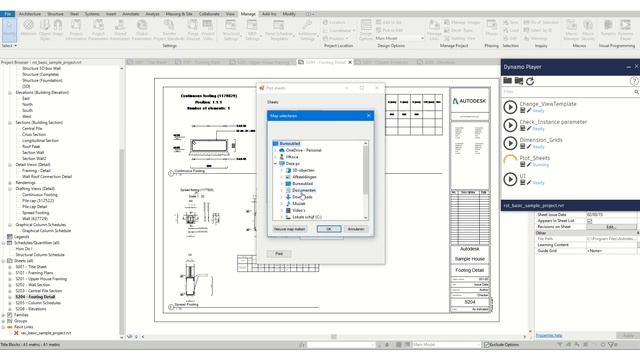Click Annuleren in folder dialog
This screenshot has height=360, width=640.
point(356,229)
